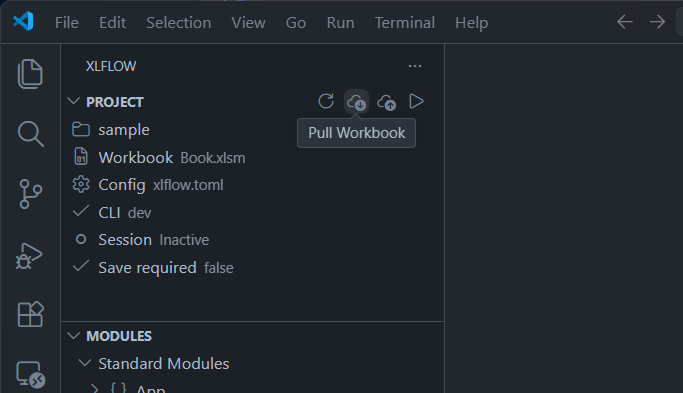Screen dimensions: 683x393
Task: Select the Save required false row
Action: (253, 267)
